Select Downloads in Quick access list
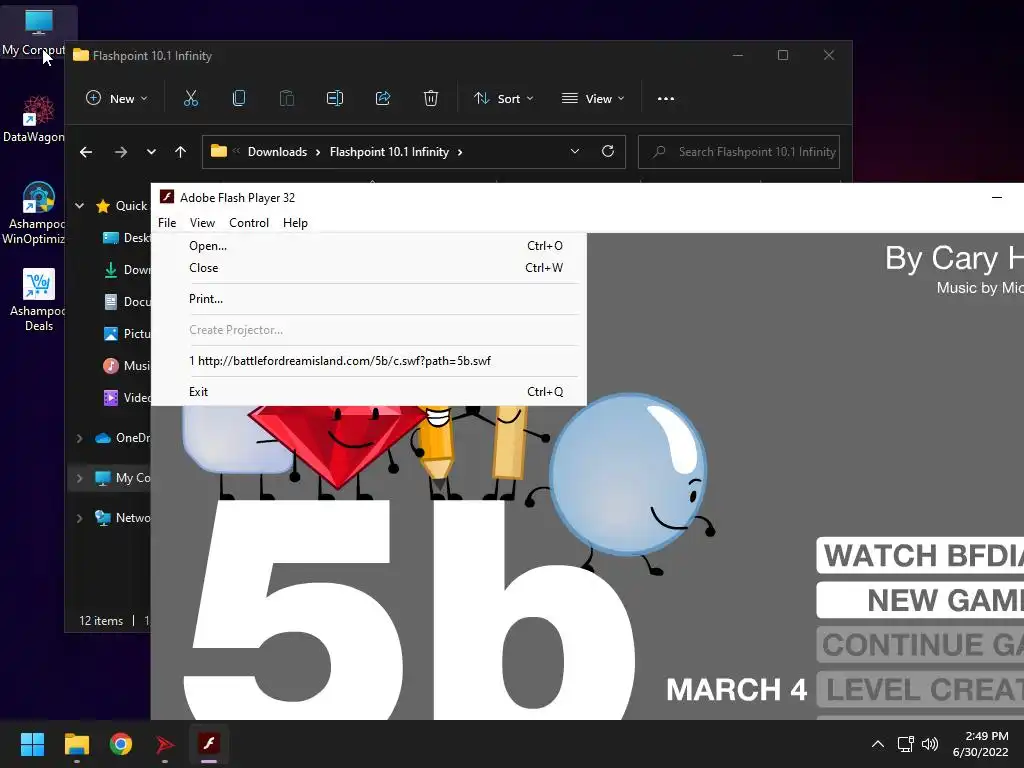The image size is (1024, 768). (127, 270)
